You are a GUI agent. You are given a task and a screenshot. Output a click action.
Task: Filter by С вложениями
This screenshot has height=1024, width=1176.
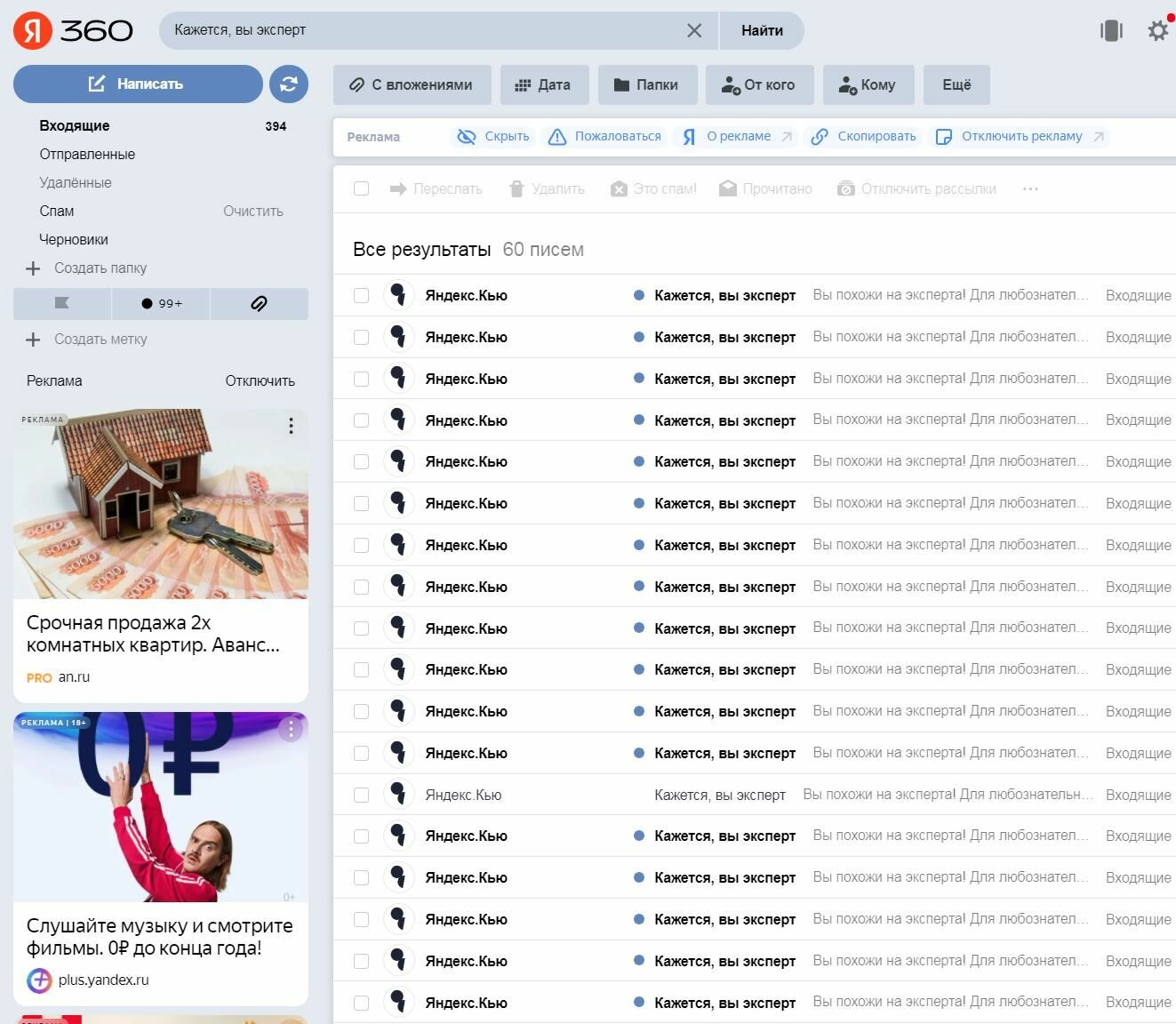(412, 85)
